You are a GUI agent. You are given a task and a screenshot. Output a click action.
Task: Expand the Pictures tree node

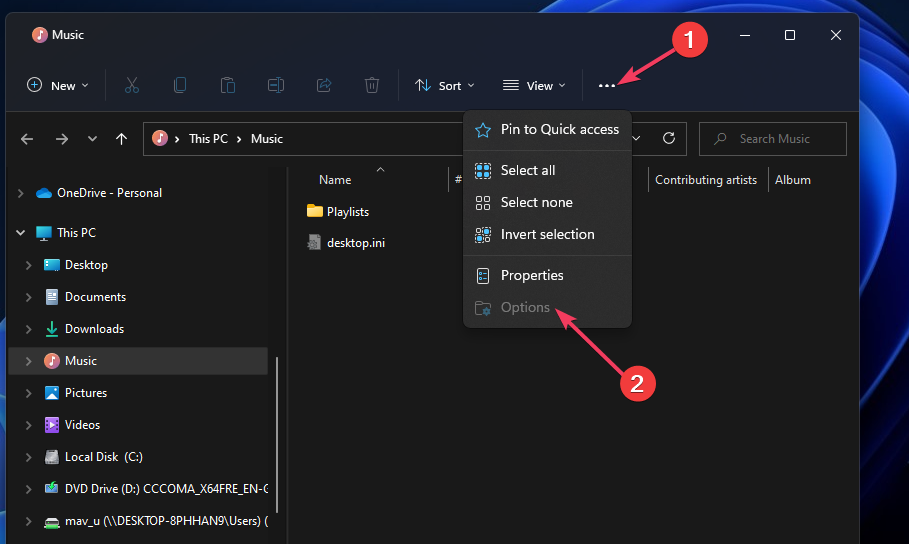coord(28,393)
